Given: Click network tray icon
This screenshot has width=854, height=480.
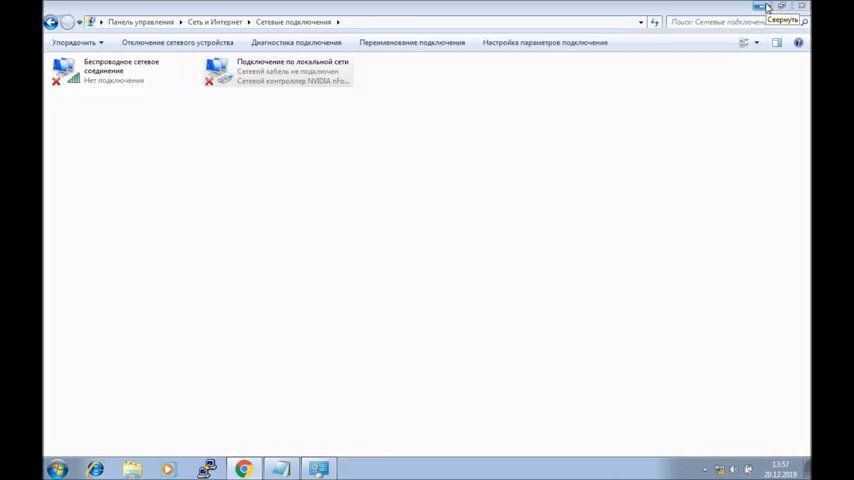Looking at the screenshot, I should (719, 470).
